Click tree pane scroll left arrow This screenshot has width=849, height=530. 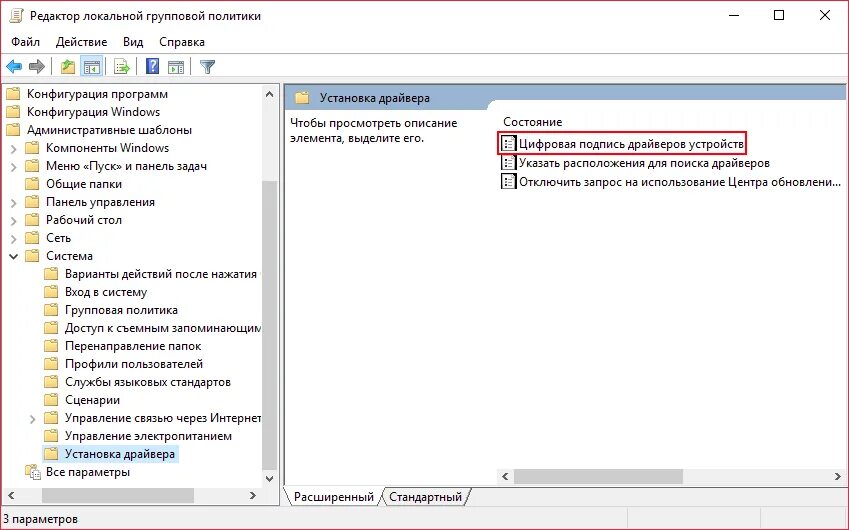point(11,495)
